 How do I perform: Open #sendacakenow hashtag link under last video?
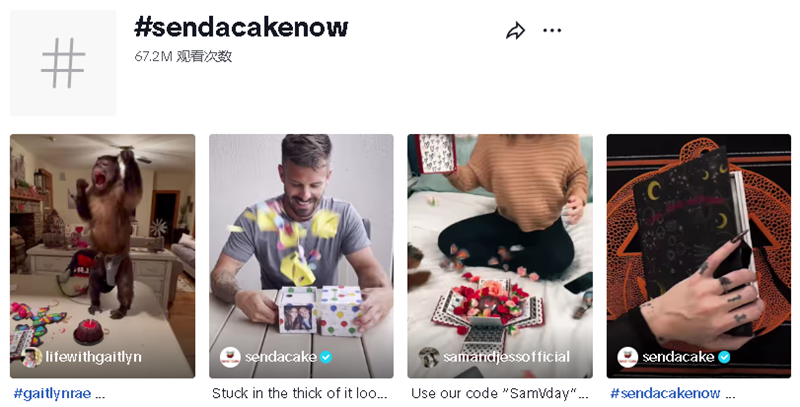coord(665,393)
